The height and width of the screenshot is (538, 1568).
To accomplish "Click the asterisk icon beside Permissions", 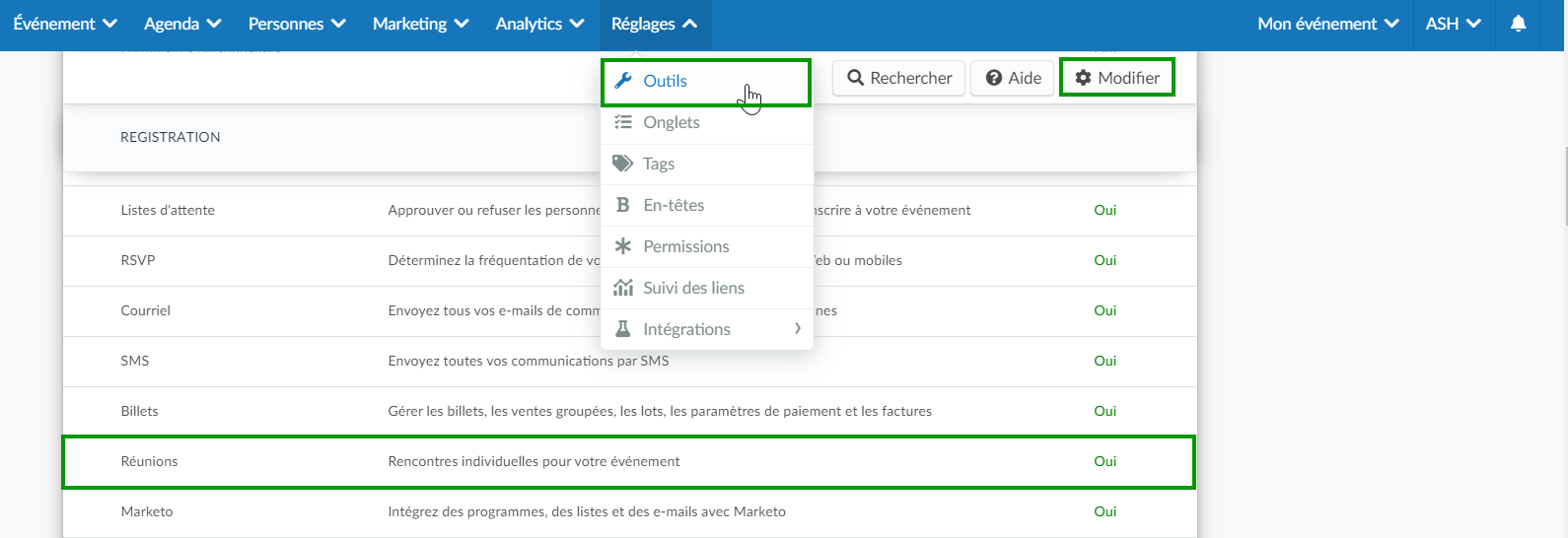I will 623,246.
